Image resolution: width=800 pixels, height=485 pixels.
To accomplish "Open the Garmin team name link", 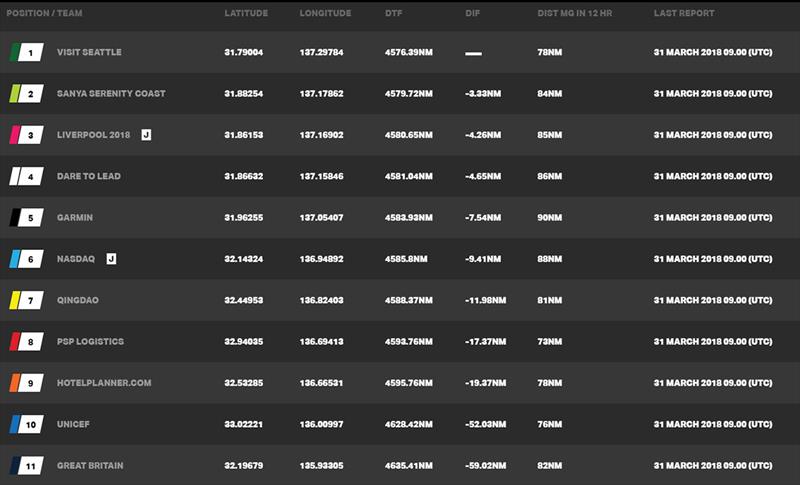I will 75,217.
